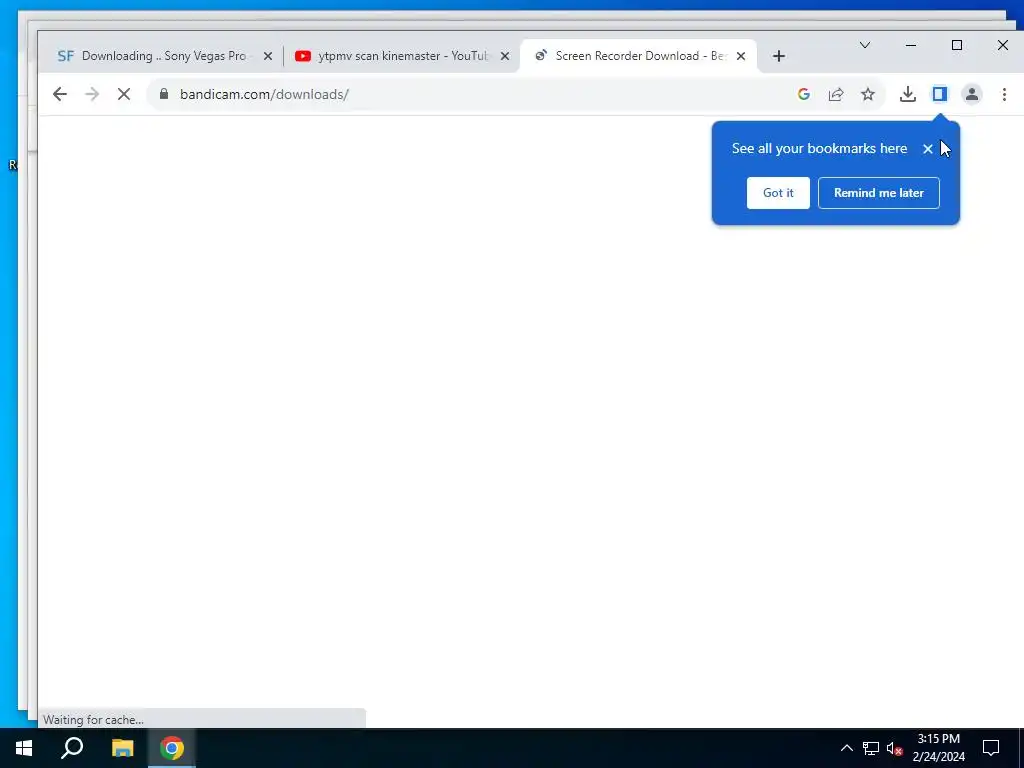Image resolution: width=1024 pixels, height=768 pixels.
Task: Open the Google icon in the address bar
Action: pos(804,94)
